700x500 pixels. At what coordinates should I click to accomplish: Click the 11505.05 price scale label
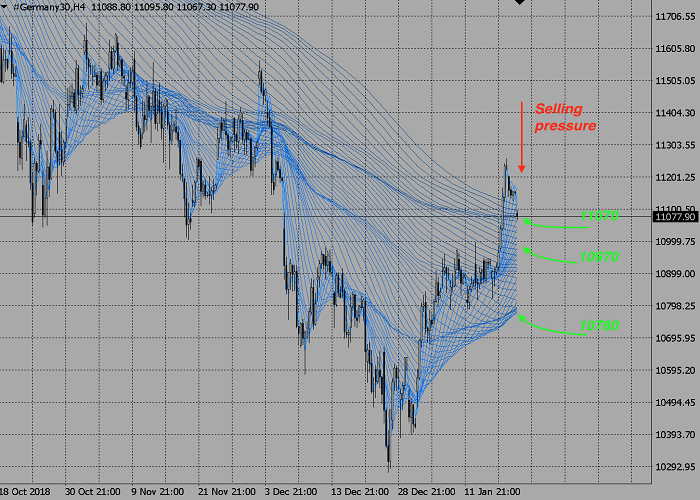[675, 81]
